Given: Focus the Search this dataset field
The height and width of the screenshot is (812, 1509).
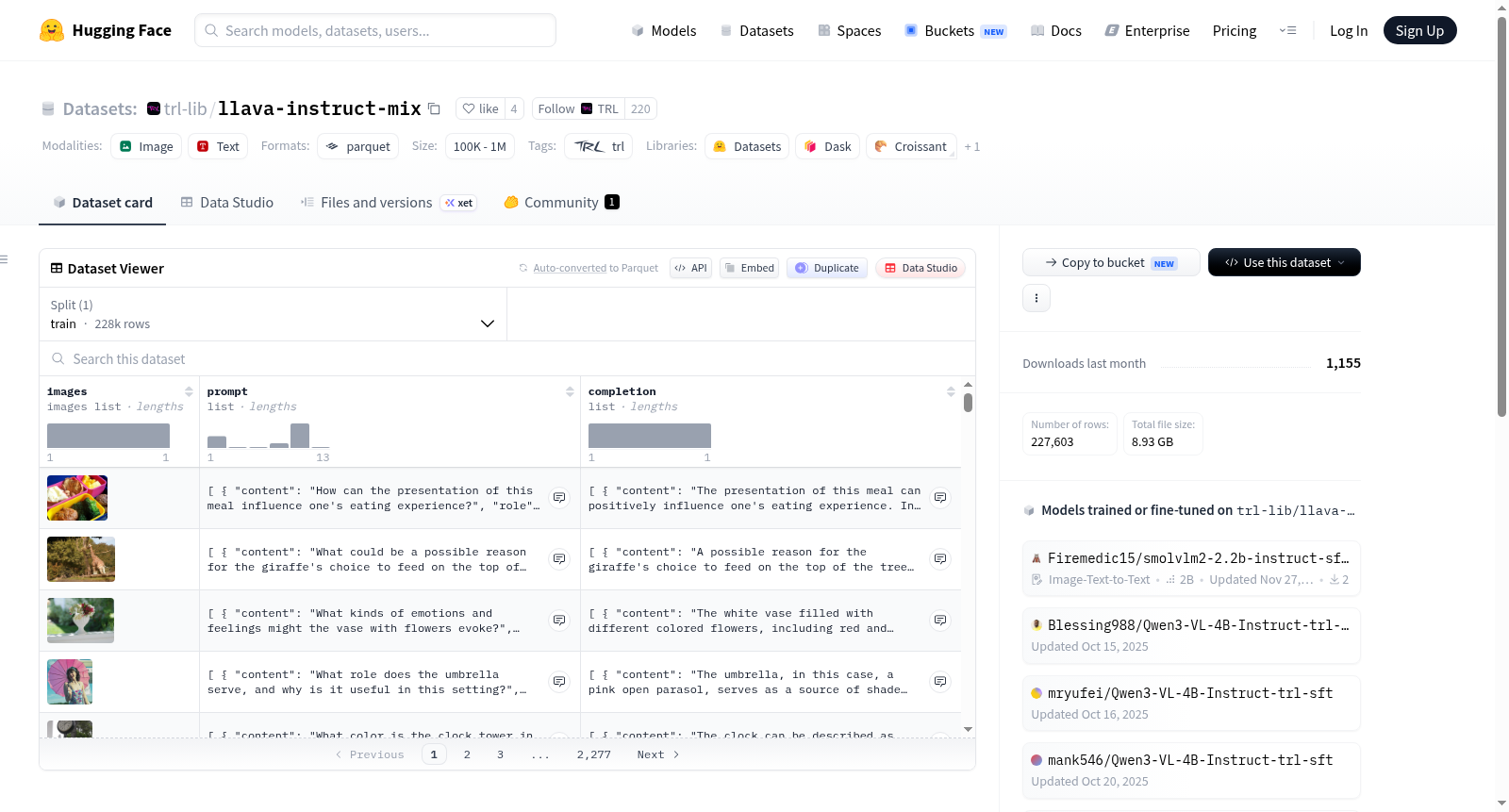Looking at the screenshot, I should (506, 358).
